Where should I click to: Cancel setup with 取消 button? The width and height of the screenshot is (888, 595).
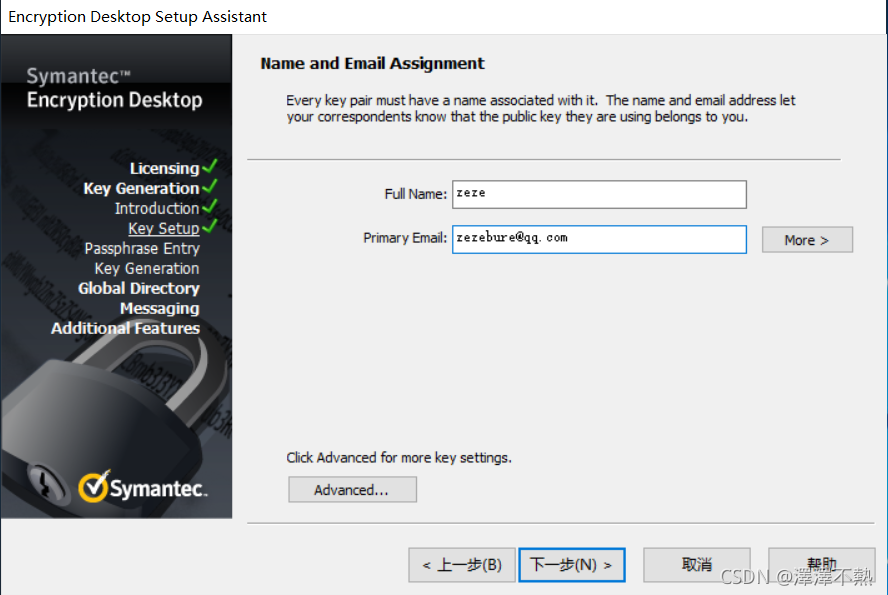(697, 564)
